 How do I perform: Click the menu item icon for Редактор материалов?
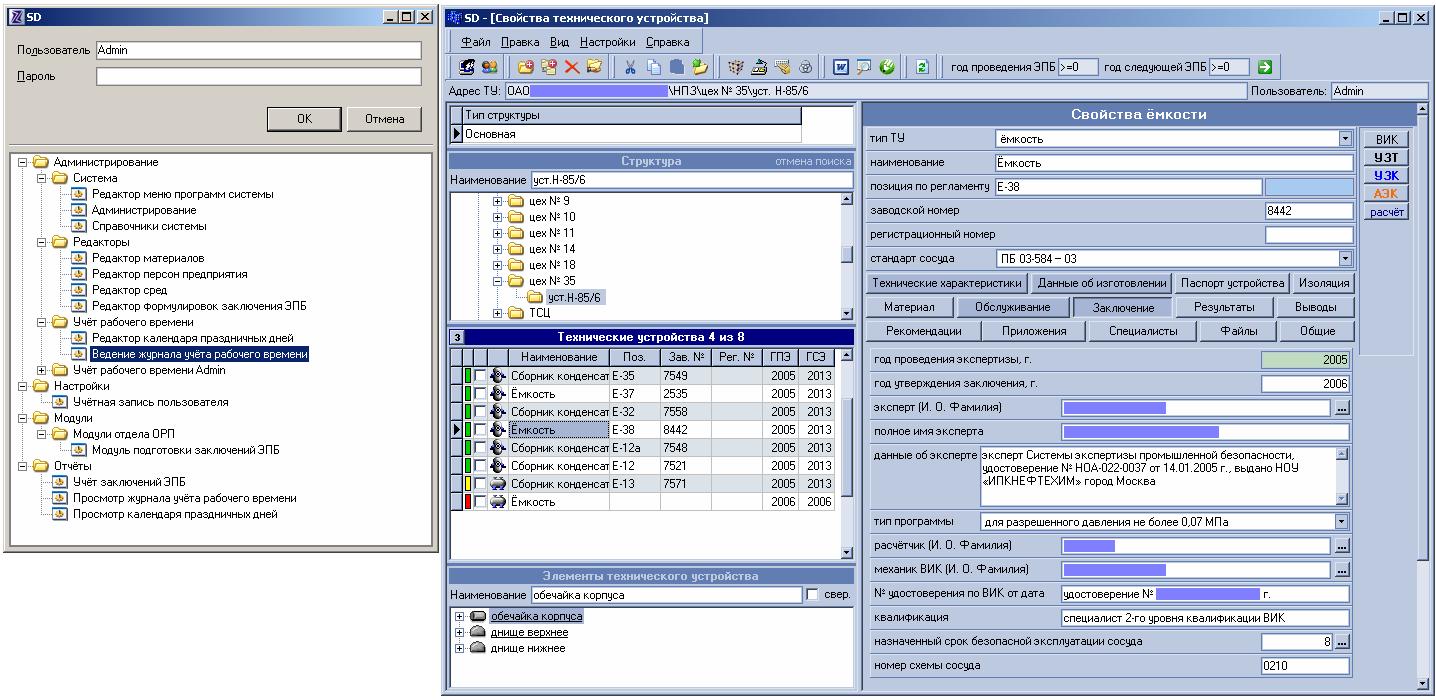coord(80,258)
